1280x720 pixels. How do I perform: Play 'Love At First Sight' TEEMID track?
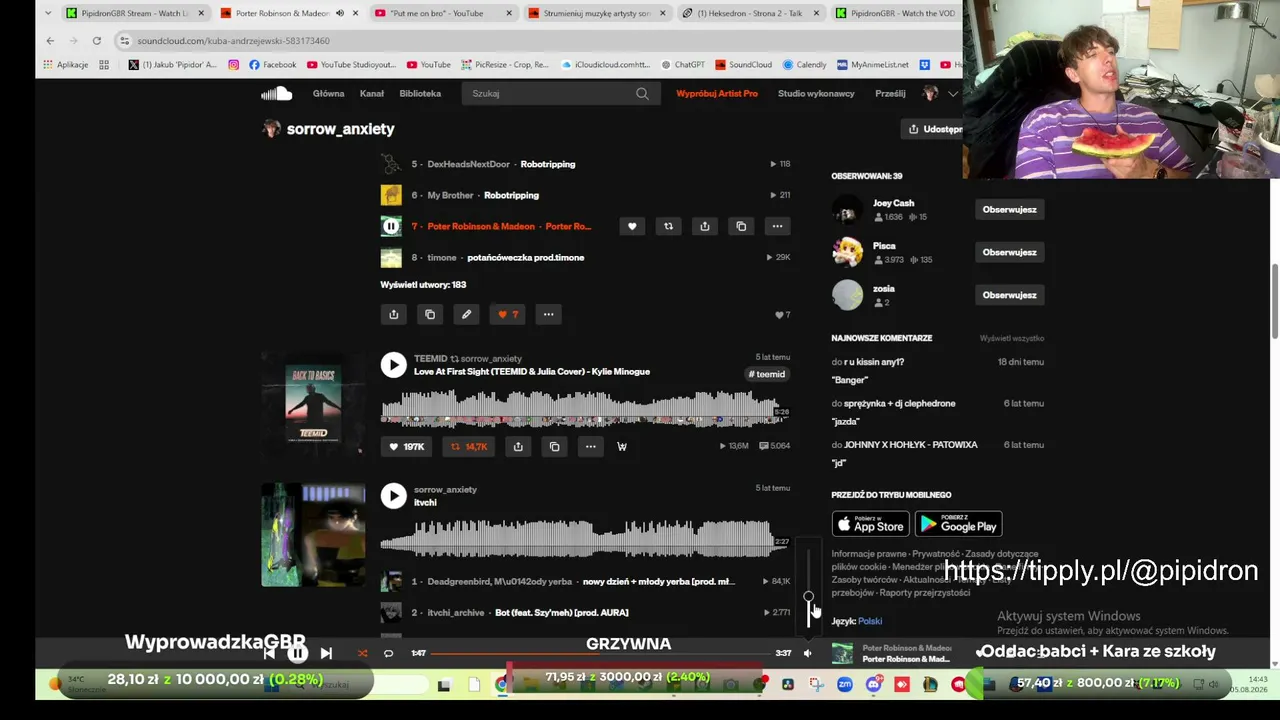(x=393, y=365)
